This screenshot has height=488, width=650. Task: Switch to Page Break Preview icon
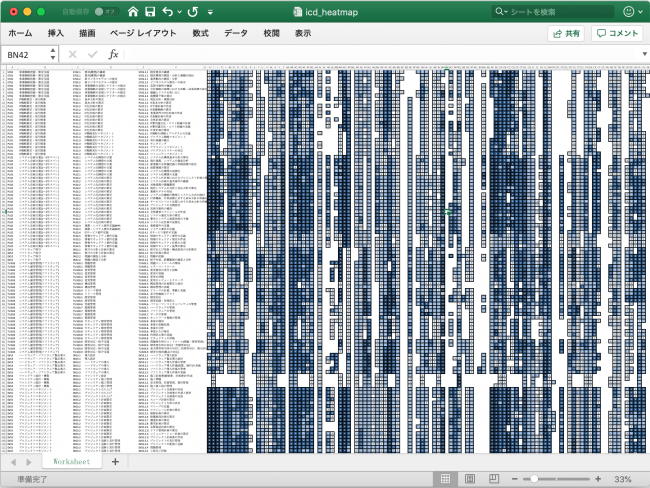(494, 479)
